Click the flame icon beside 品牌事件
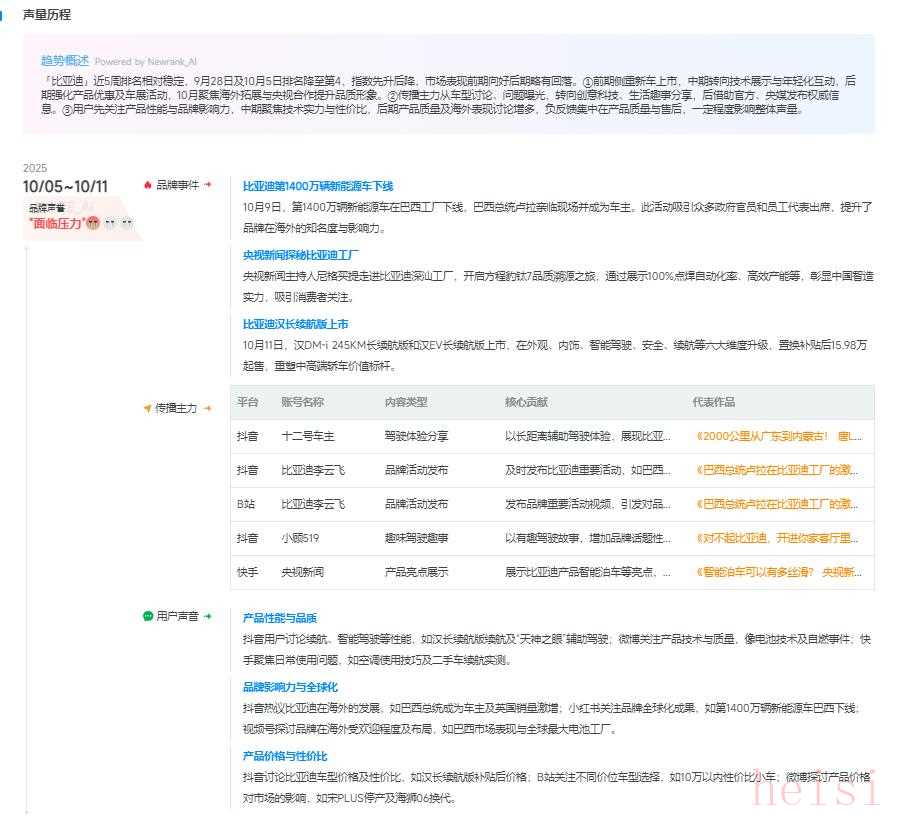This screenshot has width=897, height=818. 148,185
